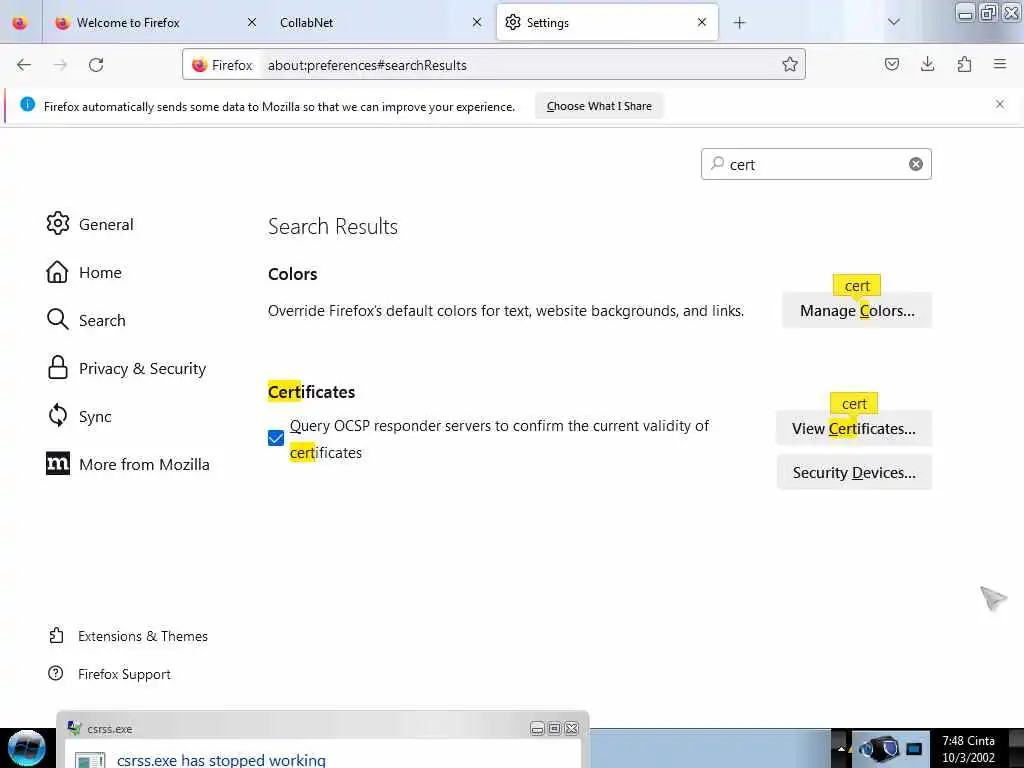Click Manage Colors button
Image resolution: width=1024 pixels, height=768 pixels.
(x=857, y=311)
